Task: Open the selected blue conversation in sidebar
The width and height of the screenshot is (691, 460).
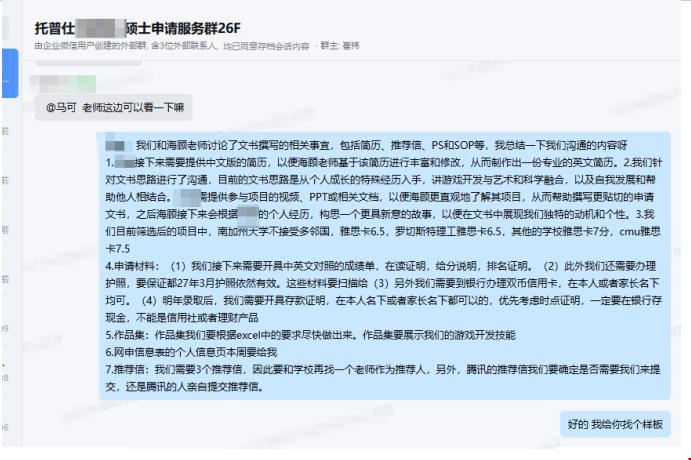Action: pos(10,73)
